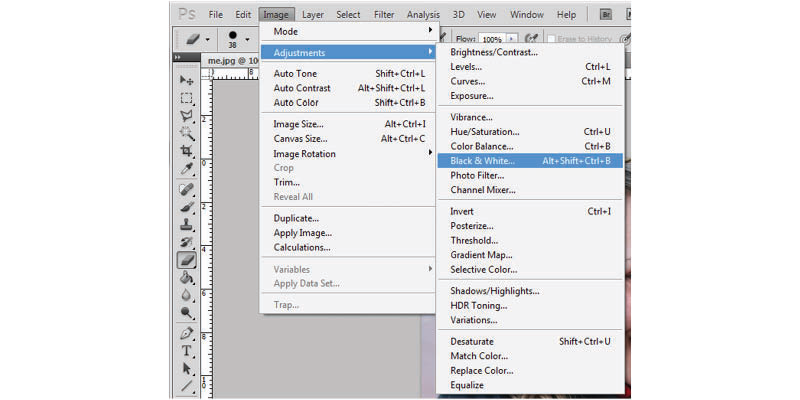Select the Magic Wand tool
This screenshot has height=400, width=800.
(x=187, y=134)
